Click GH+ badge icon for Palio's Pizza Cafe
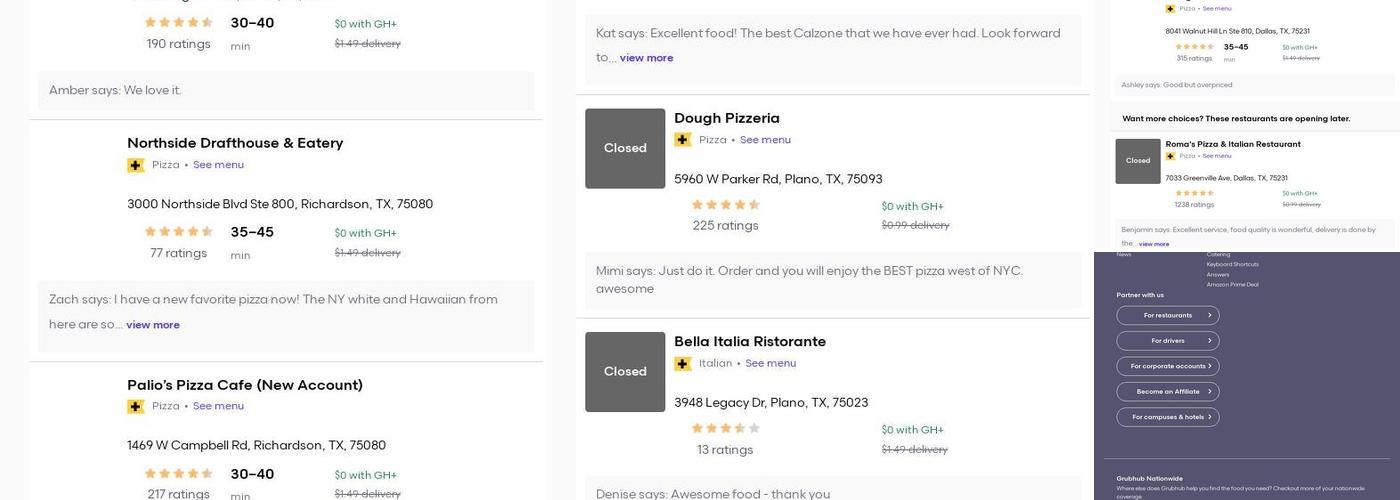The image size is (1400, 500). 136,407
